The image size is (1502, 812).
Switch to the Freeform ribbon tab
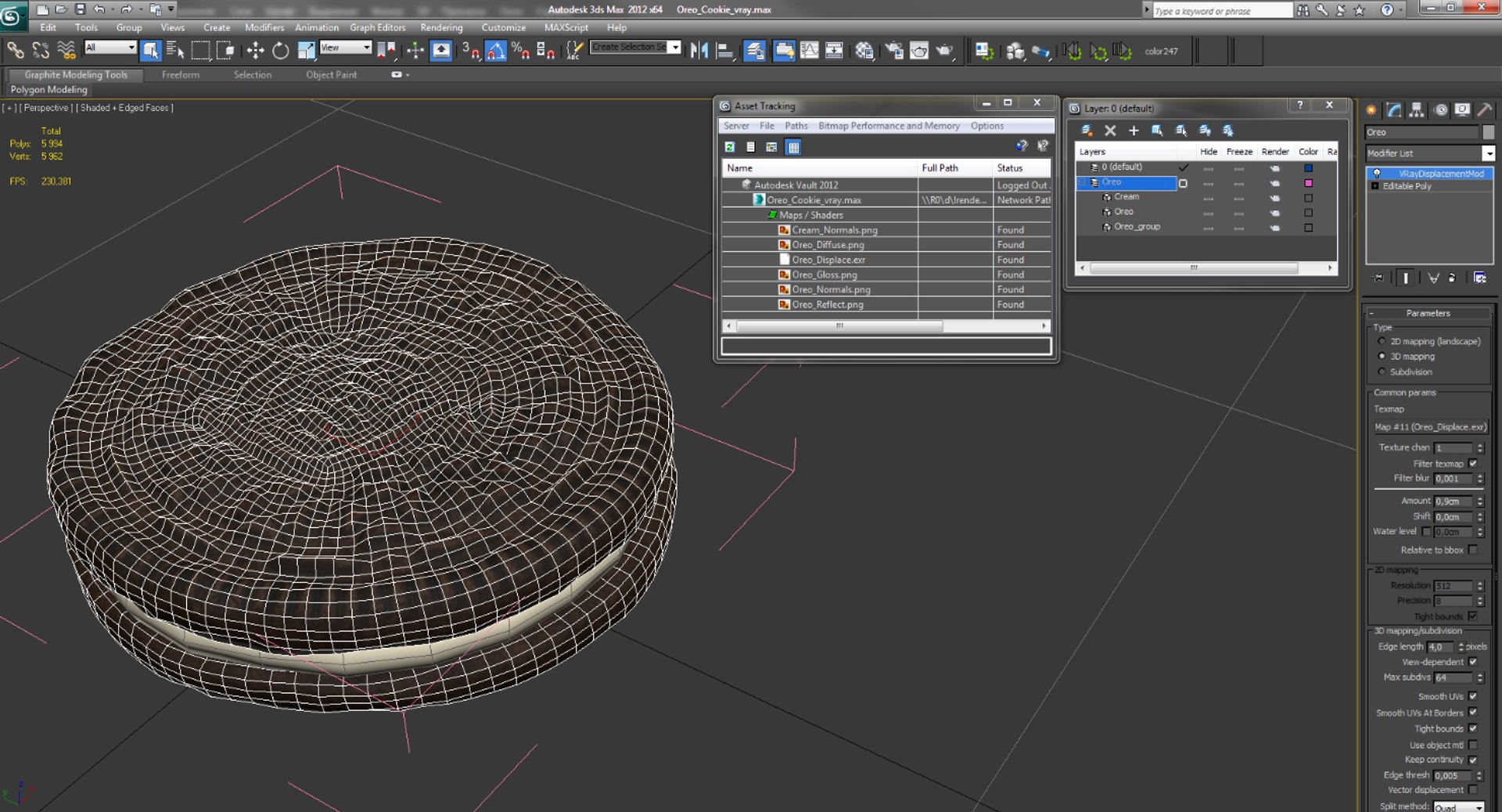181,75
